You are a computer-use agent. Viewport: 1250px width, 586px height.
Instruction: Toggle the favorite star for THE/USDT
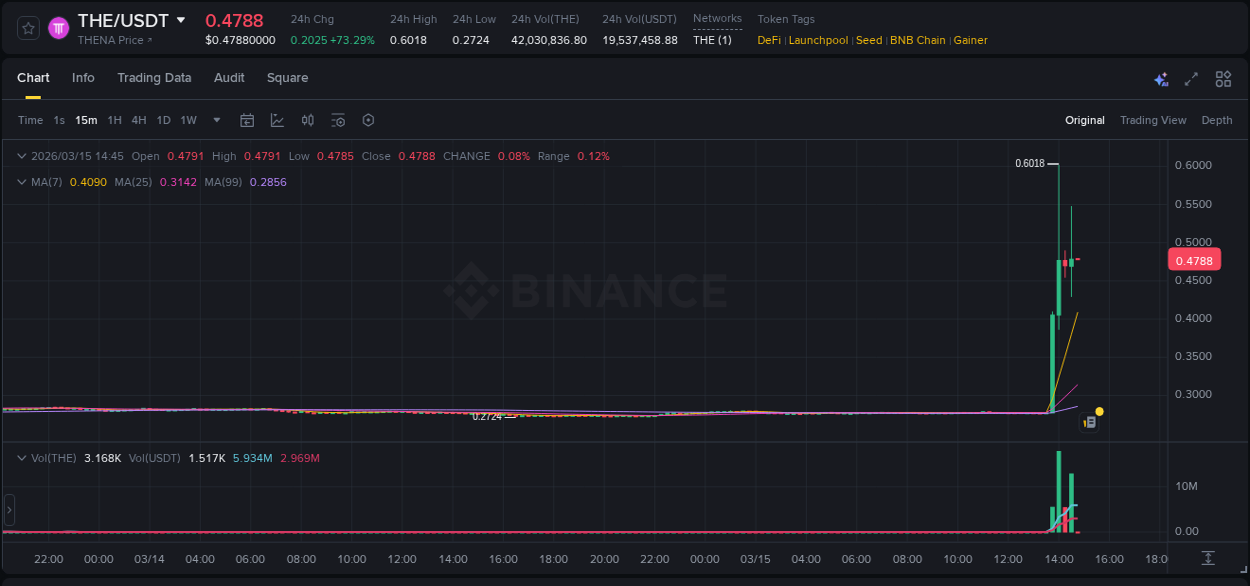27,27
